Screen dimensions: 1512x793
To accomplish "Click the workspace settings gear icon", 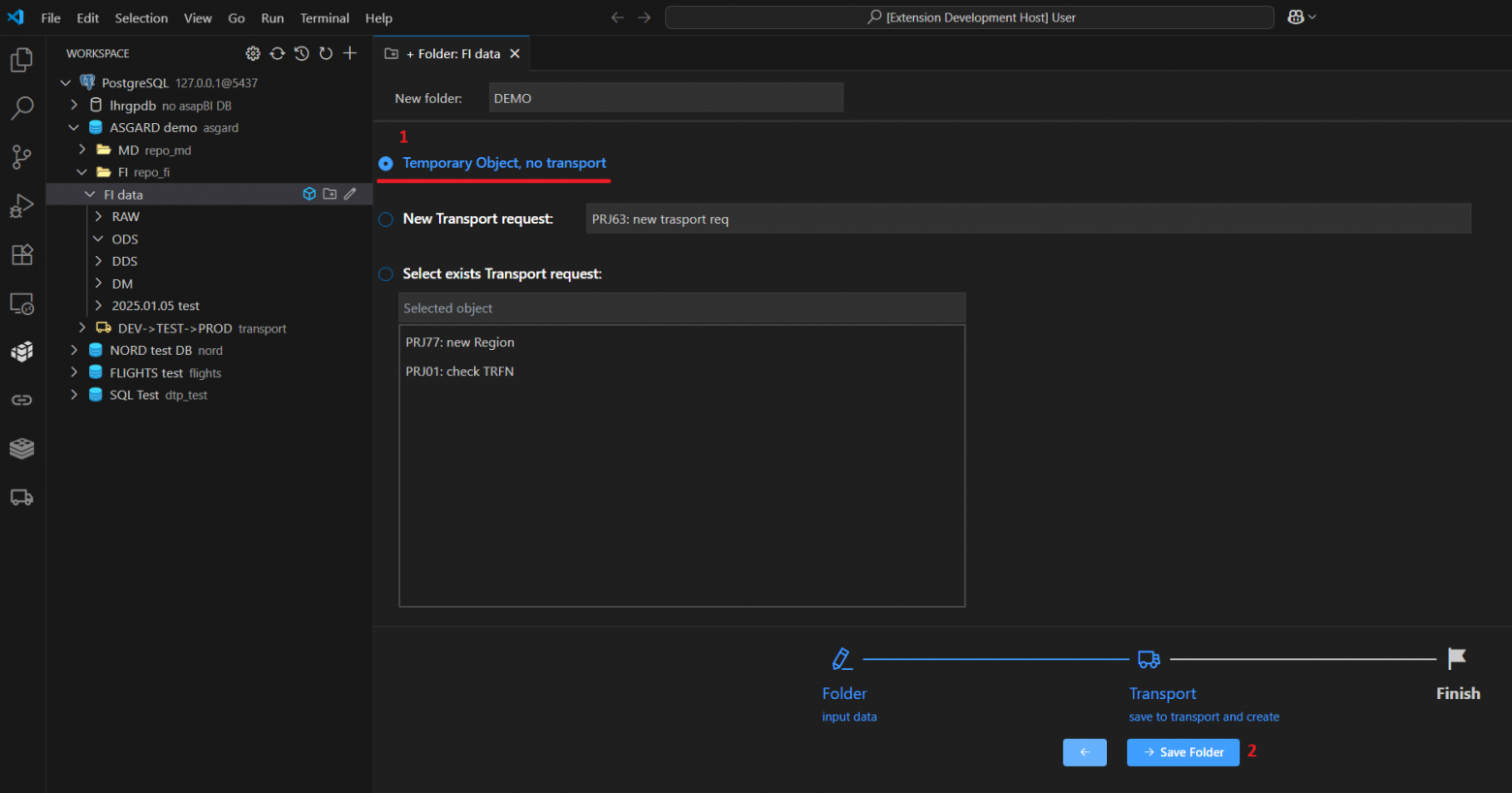I will coord(253,53).
